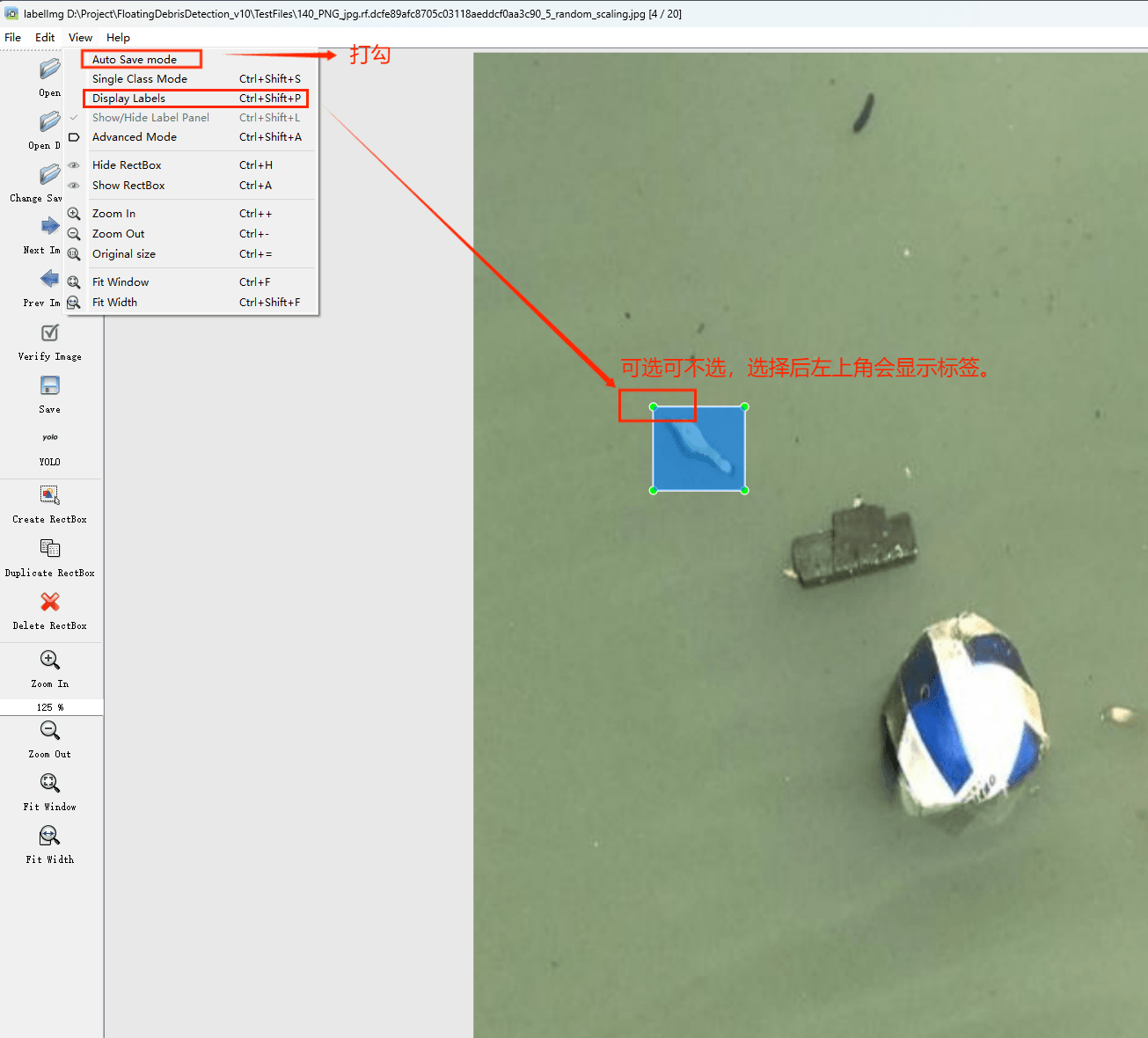
Task: Open the Help menu
Action: [118, 38]
